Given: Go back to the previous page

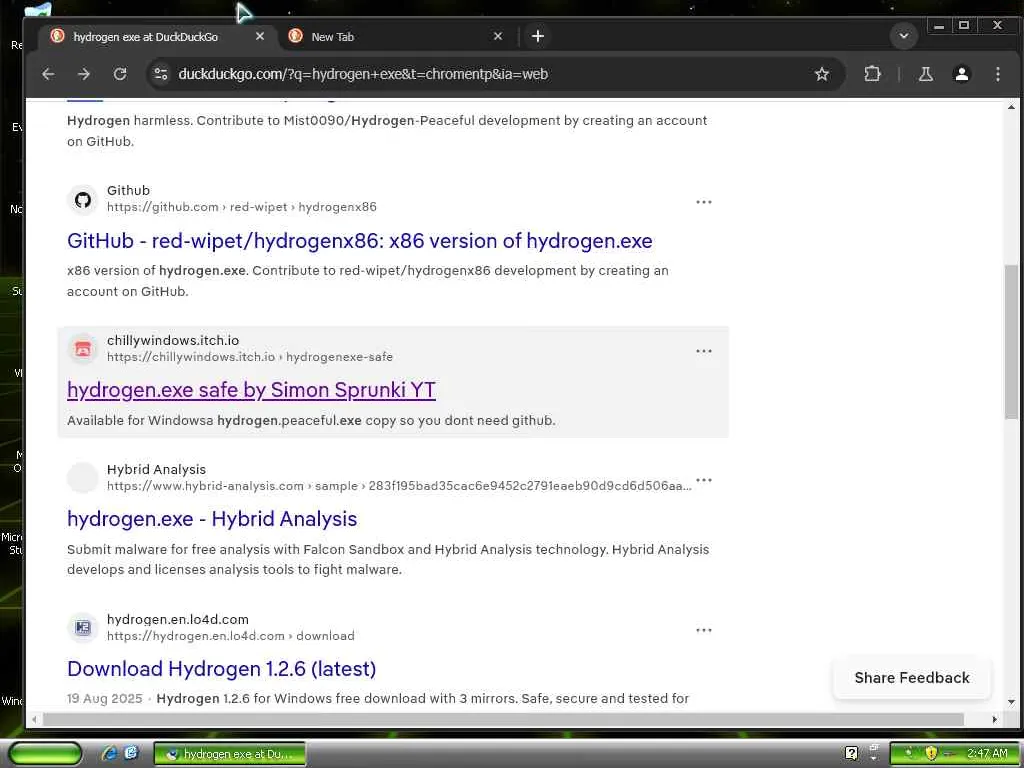Looking at the screenshot, I should (48, 74).
